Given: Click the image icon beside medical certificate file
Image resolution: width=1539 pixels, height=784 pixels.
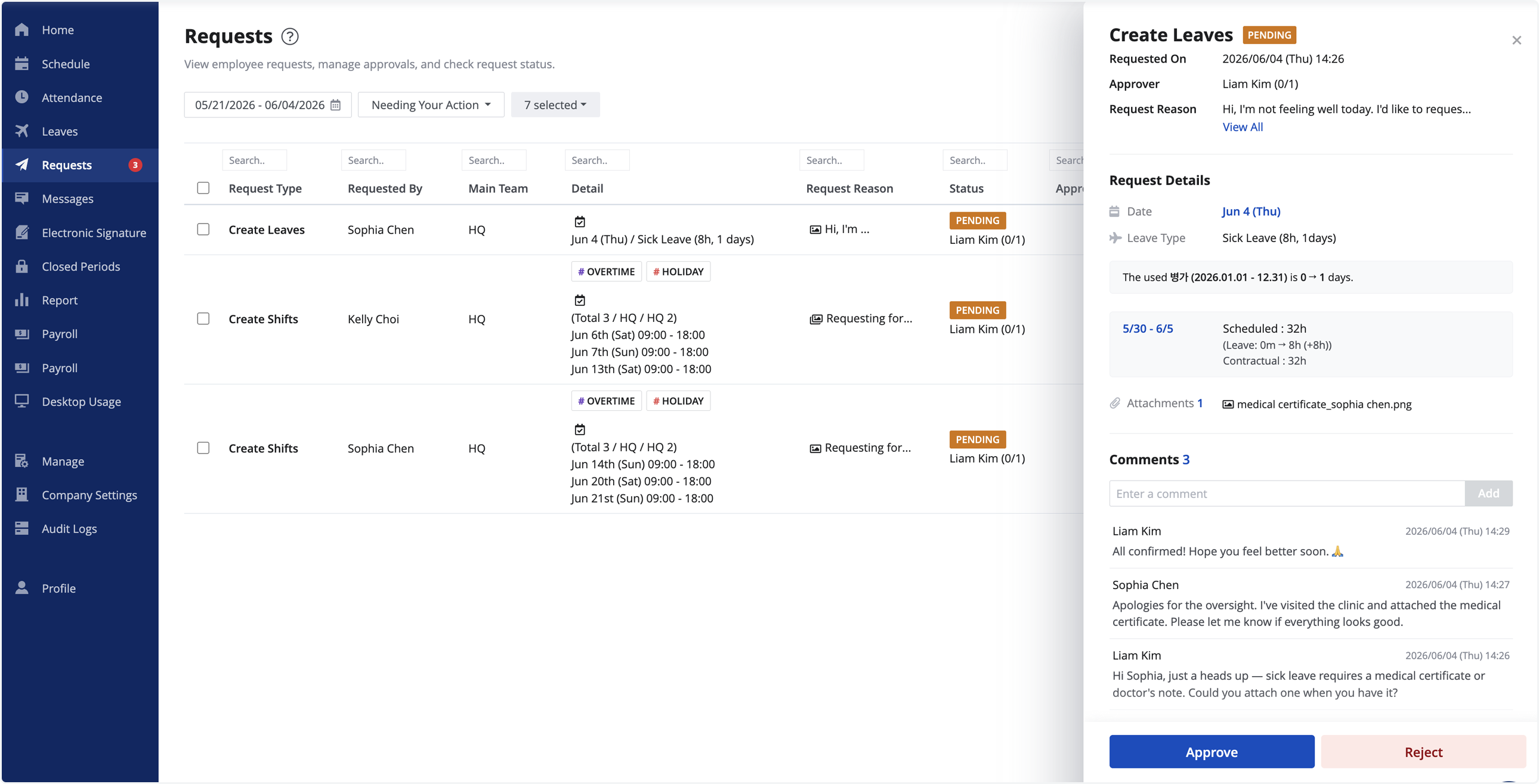Looking at the screenshot, I should click(x=1228, y=405).
